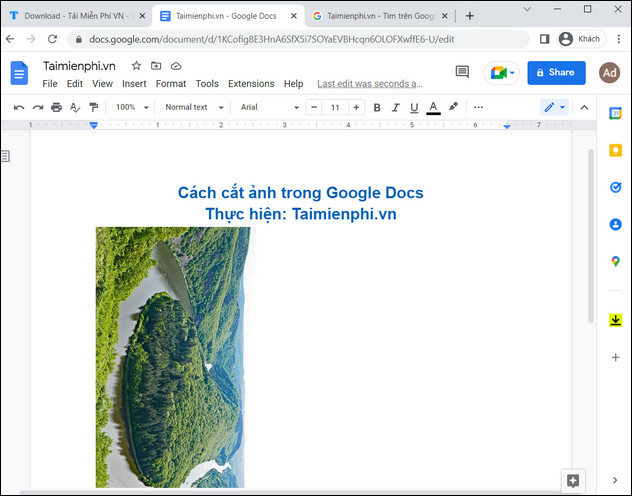Open the Extensions menu

coord(251,84)
